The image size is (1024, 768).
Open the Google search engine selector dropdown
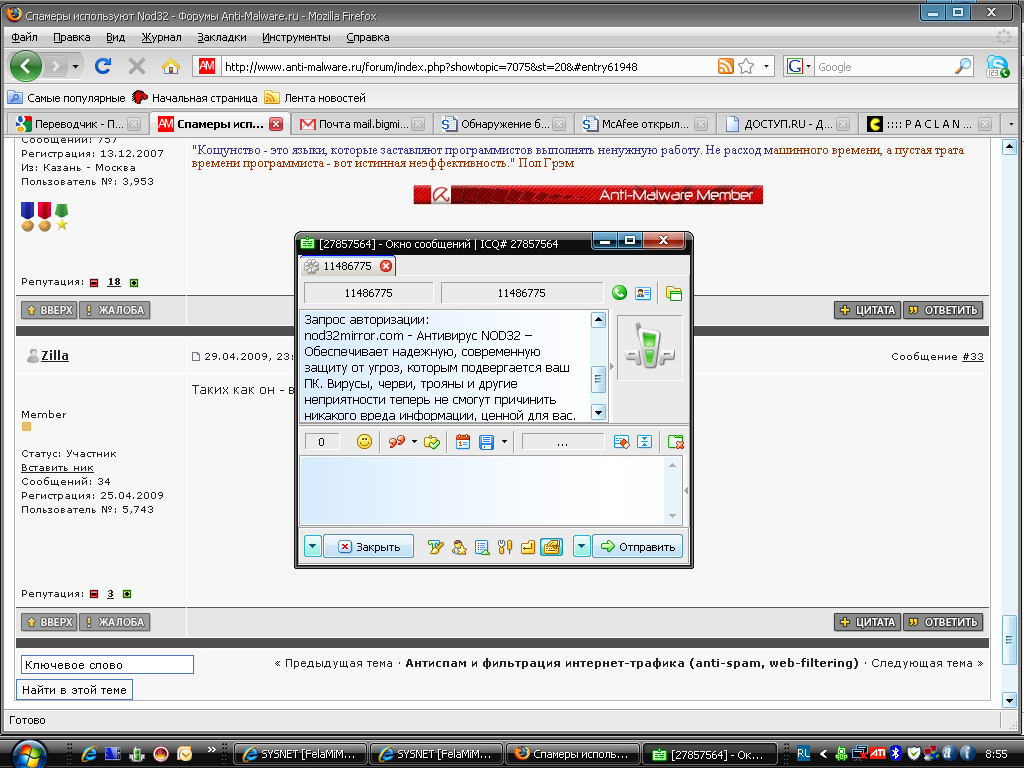coord(808,67)
